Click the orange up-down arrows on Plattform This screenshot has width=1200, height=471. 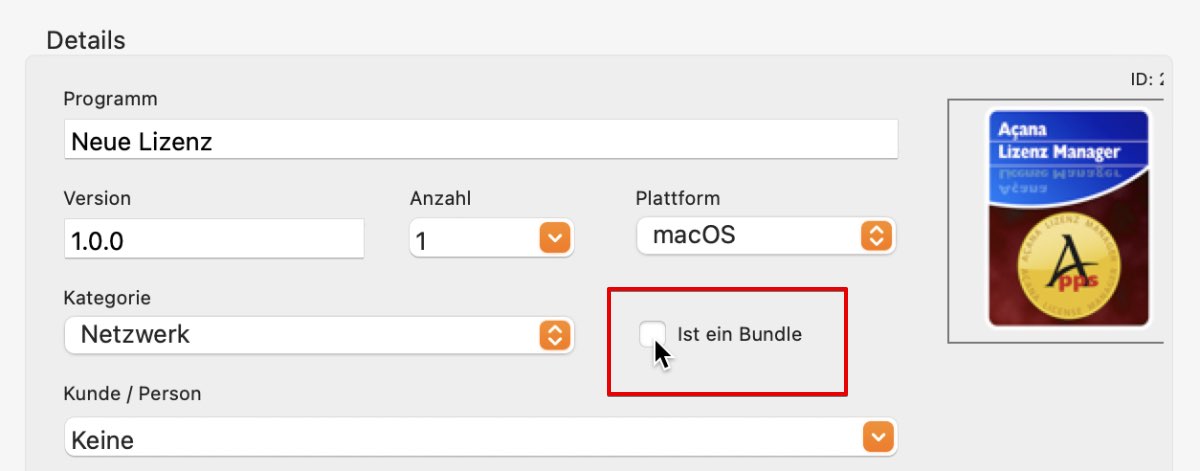click(876, 236)
